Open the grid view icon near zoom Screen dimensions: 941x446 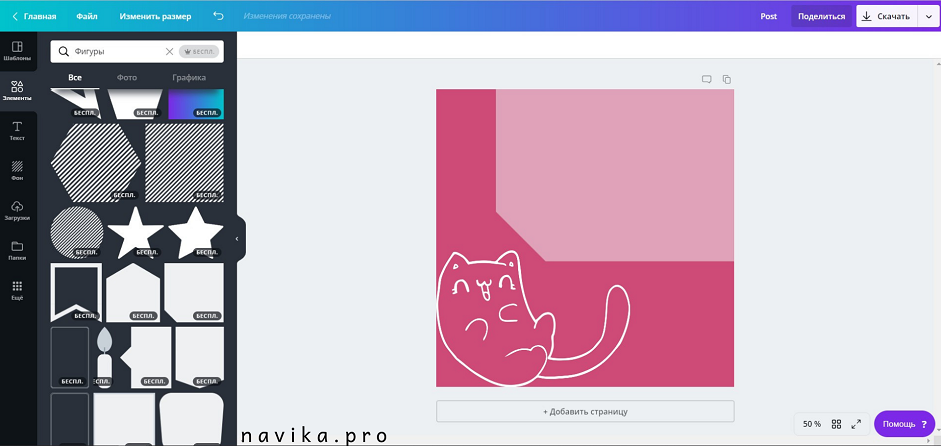coord(836,424)
